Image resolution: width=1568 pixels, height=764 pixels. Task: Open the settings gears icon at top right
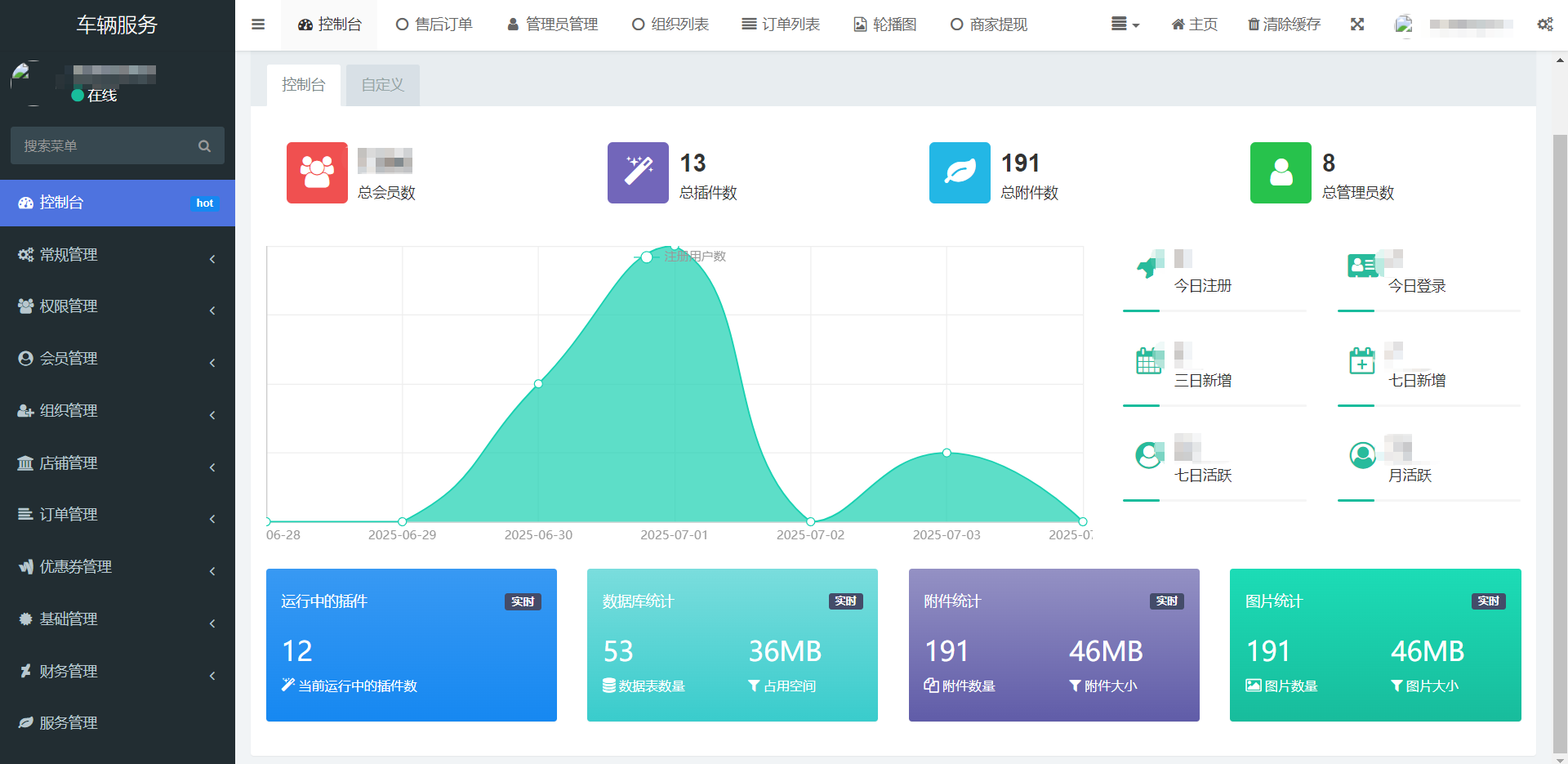click(1545, 25)
